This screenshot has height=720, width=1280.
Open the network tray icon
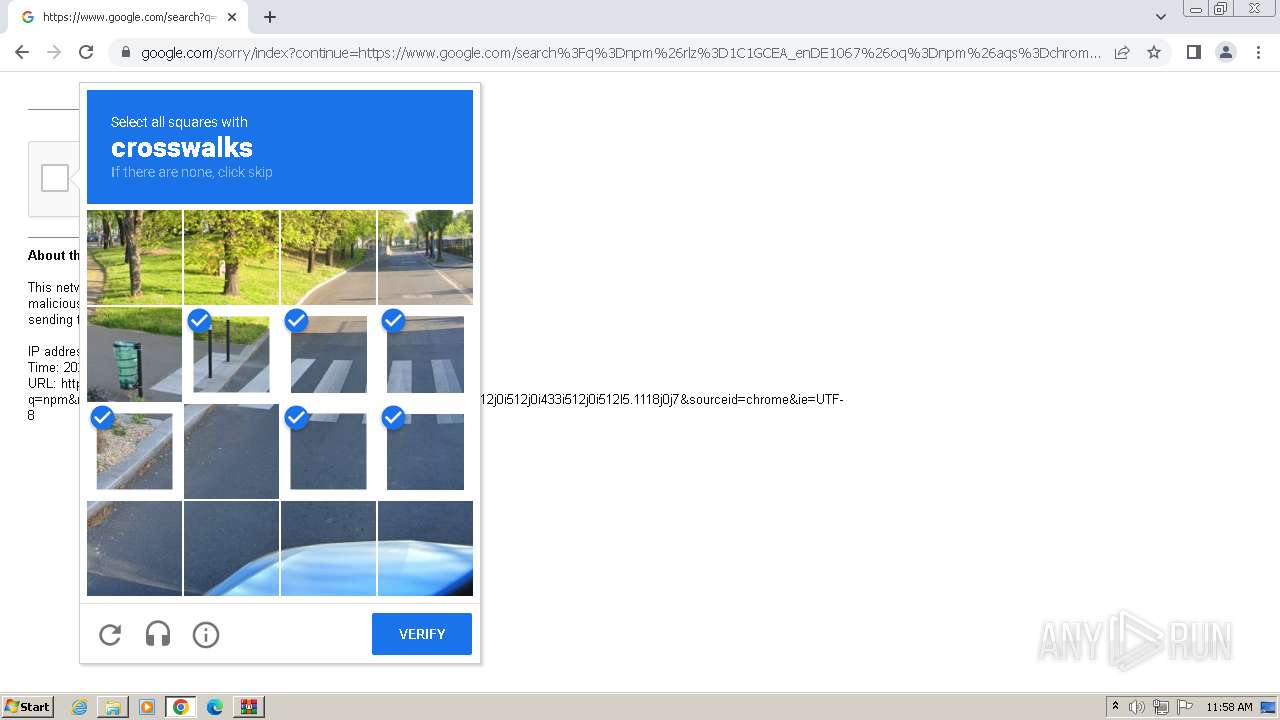(x=1161, y=707)
